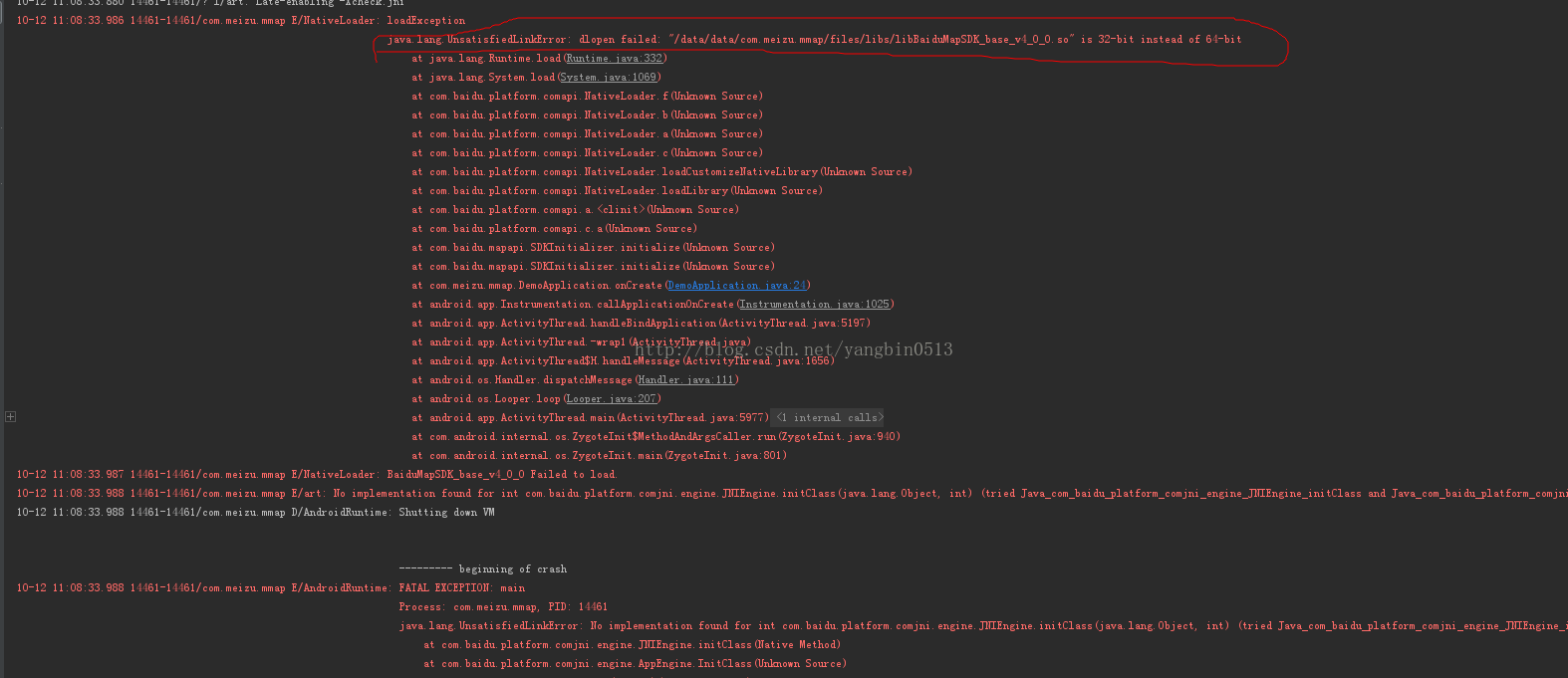Select the "AppEngine.InitClass(Unknown Source)" frame
The height and width of the screenshot is (678, 1568).
pos(636,664)
